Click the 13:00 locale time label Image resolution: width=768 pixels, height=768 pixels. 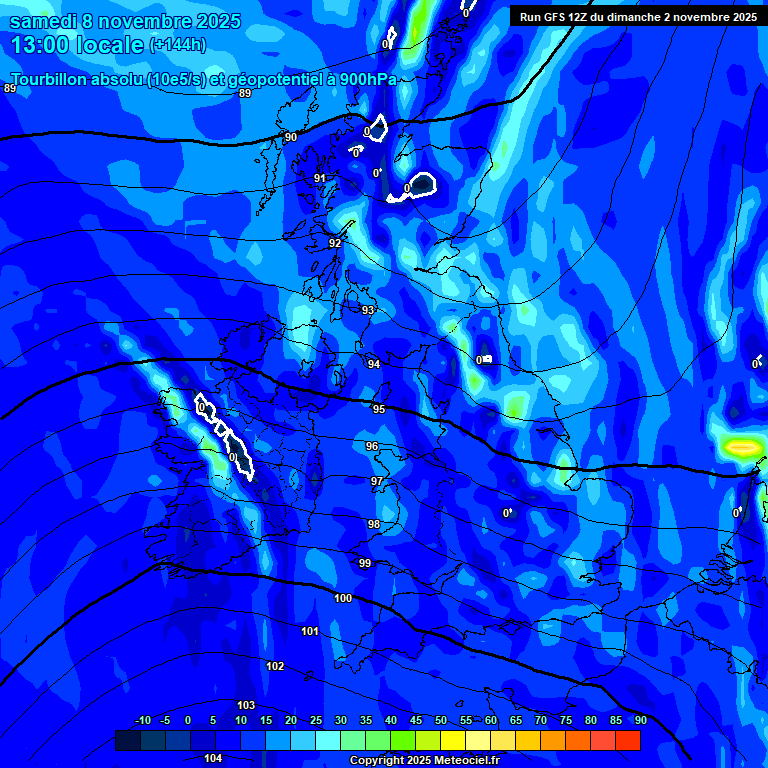point(77,45)
